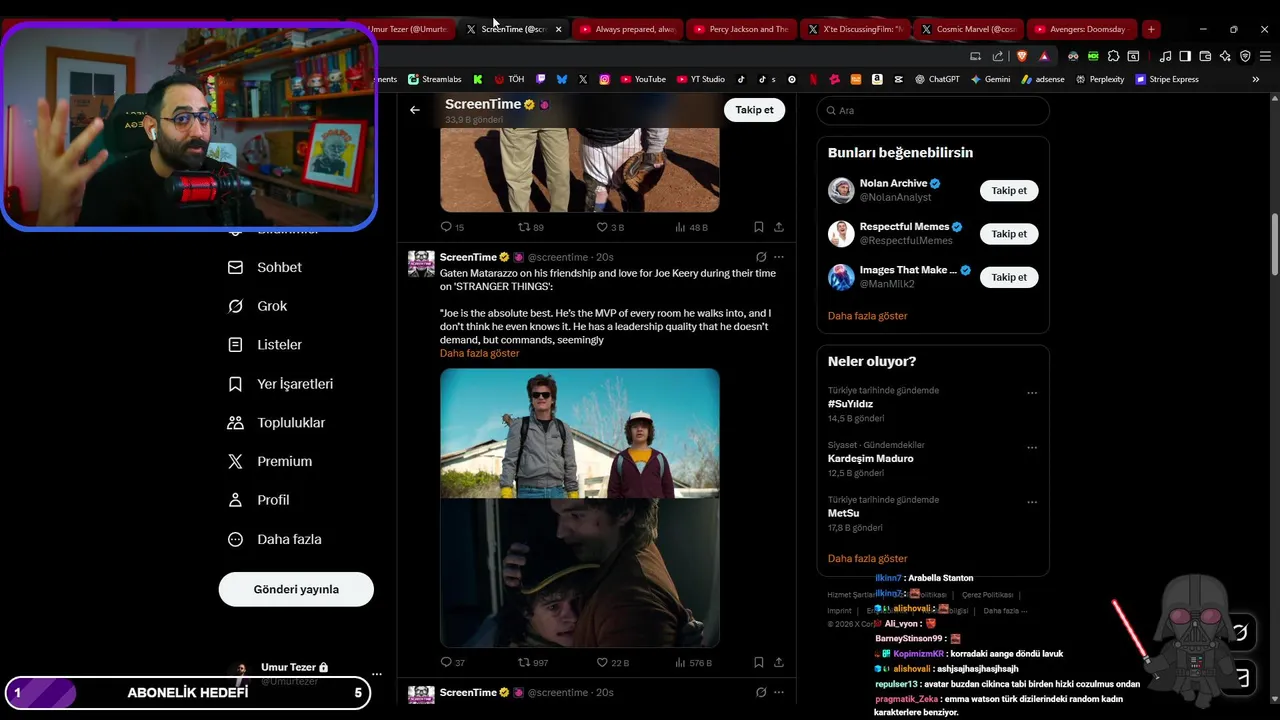Follow Images That Make account

[x=1009, y=277]
